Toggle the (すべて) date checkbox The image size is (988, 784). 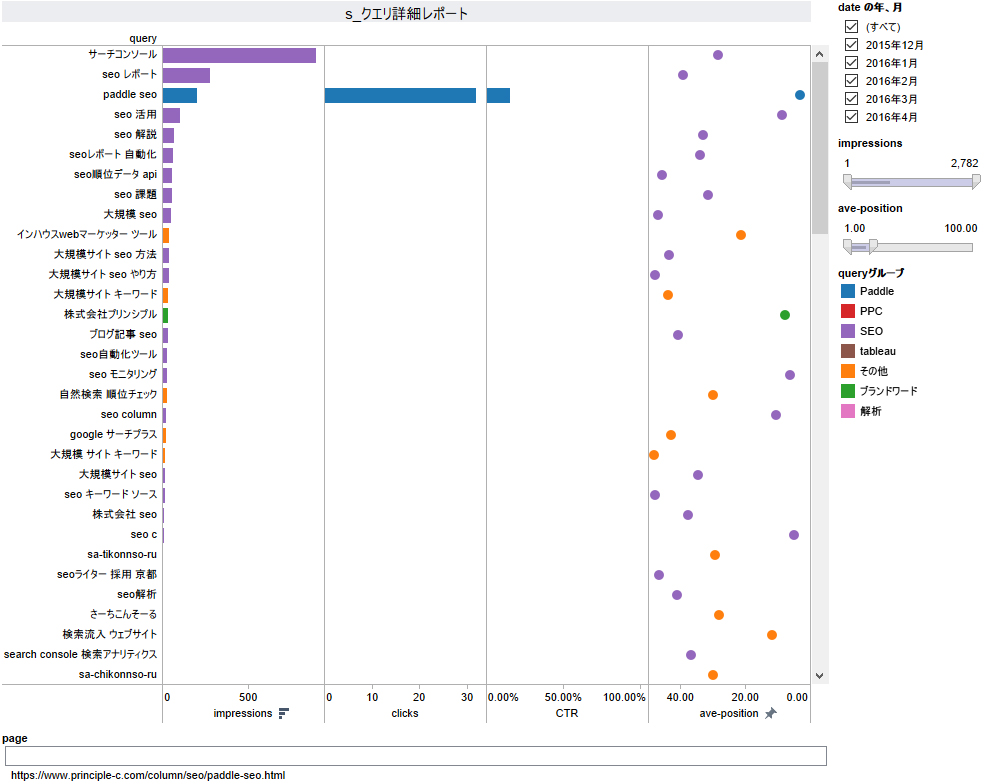pyautogui.click(x=851, y=27)
